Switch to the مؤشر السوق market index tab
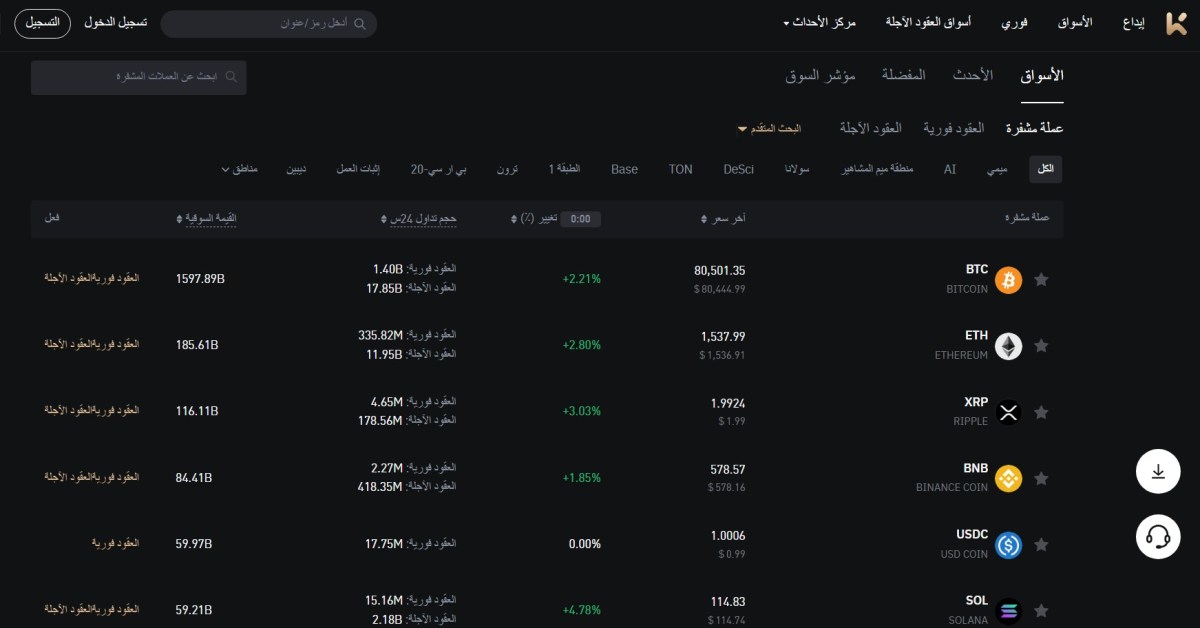Screen dimensions: 1200x628 tap(820, 76)
